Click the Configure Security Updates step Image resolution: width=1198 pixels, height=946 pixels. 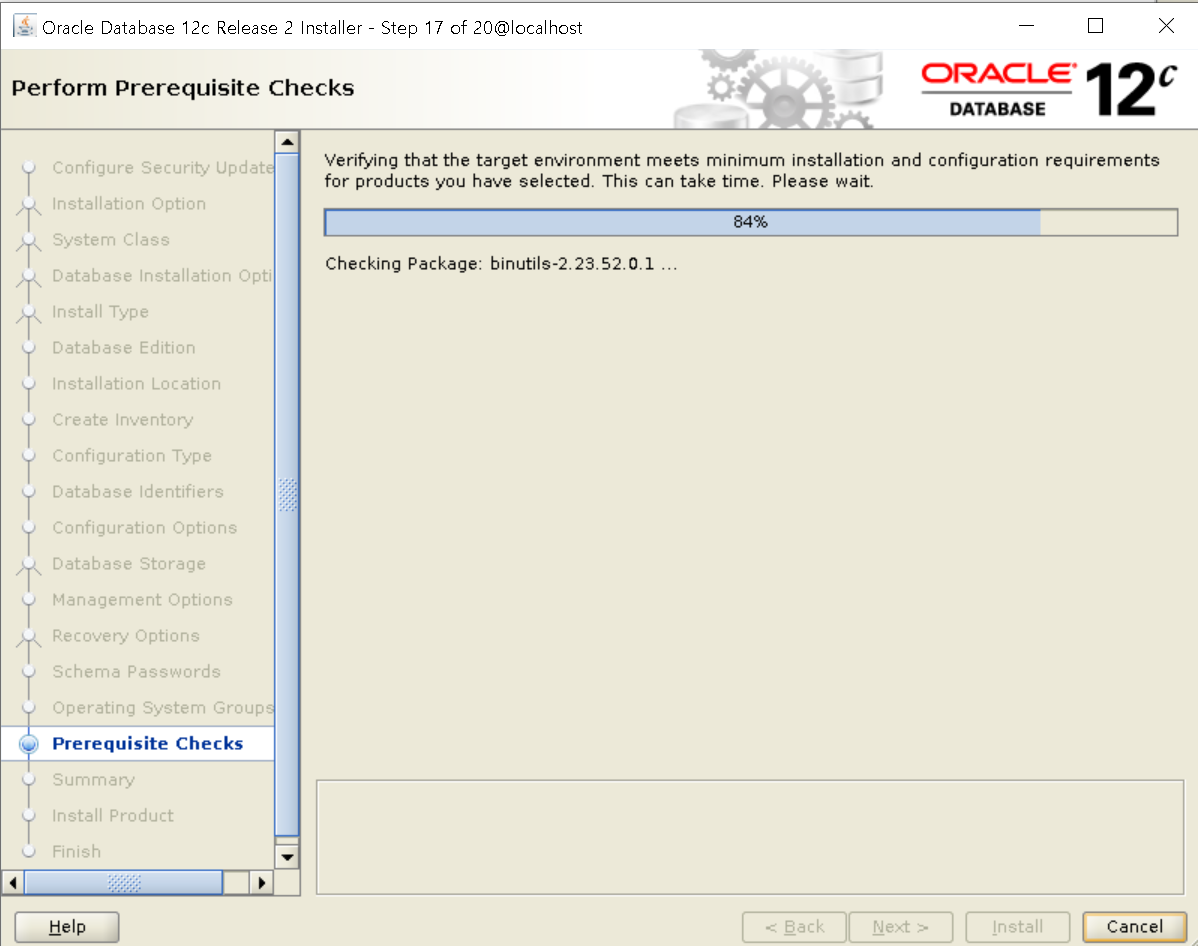162,167
